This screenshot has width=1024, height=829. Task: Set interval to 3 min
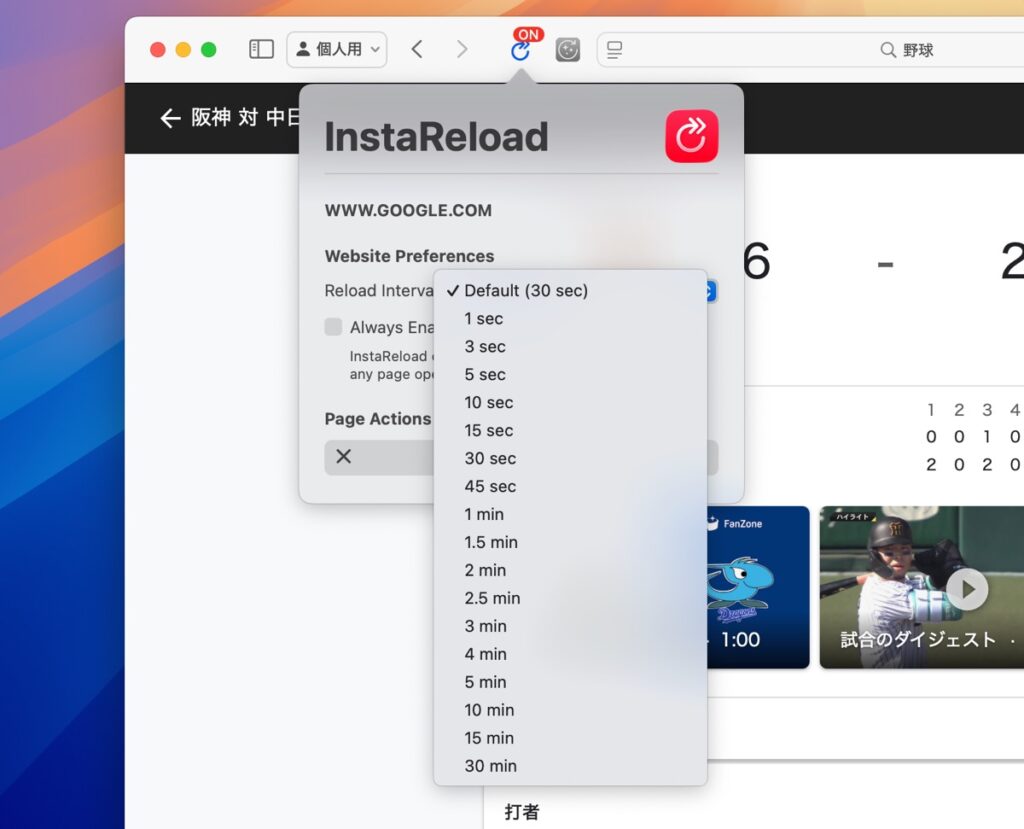[x=570, y=626]
